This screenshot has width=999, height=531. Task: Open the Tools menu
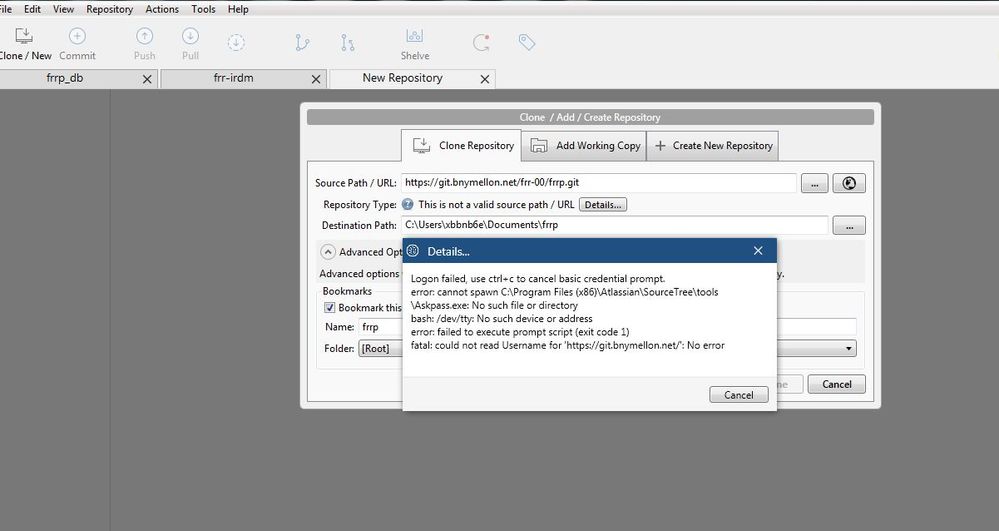pyautogui.click(x=203, y=9)
